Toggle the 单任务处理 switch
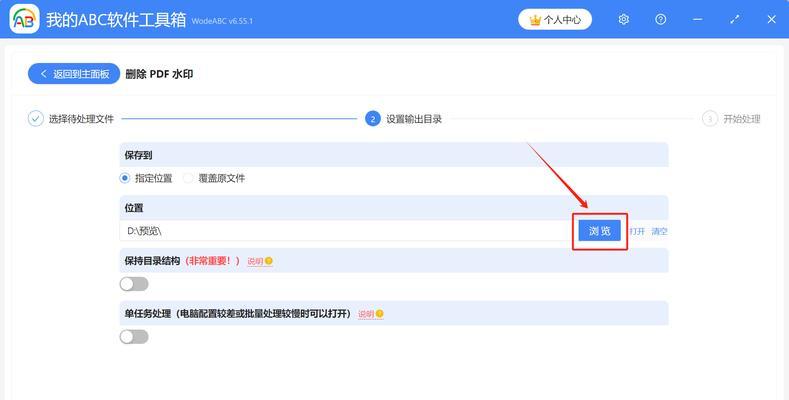Viewport: 789px width, 400px height. [134, 337]
